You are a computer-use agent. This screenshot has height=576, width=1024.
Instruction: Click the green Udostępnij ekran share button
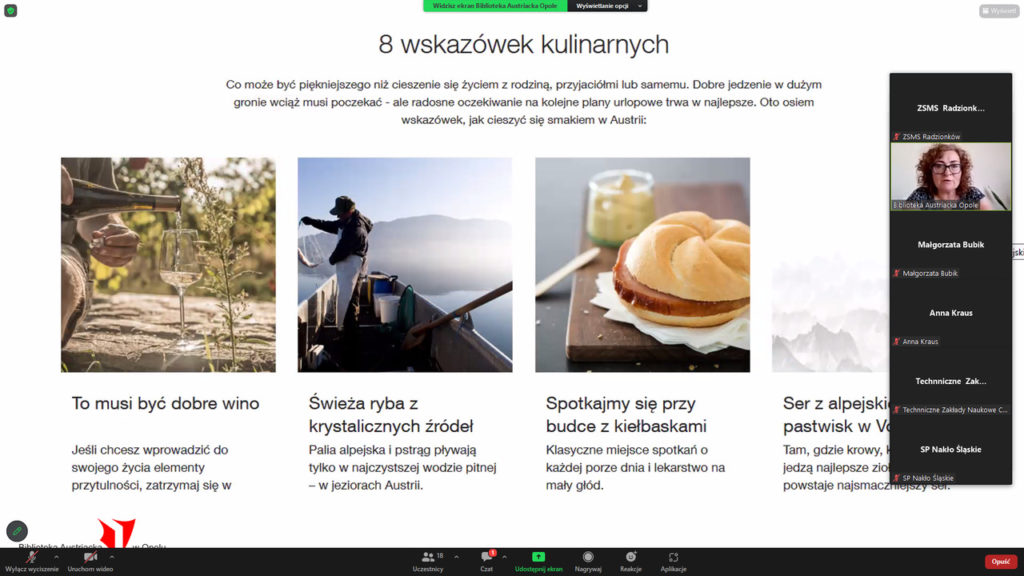pos(538,560)
